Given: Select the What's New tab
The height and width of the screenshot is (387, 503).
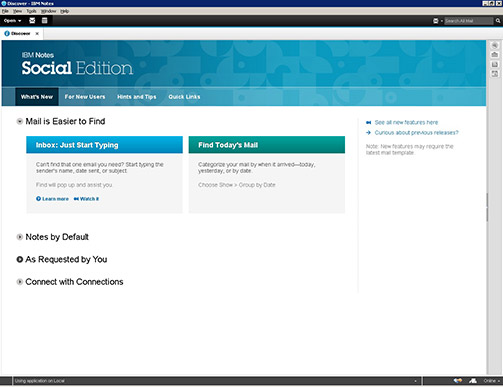Looking at the screenshot, I should pos(37,97).
